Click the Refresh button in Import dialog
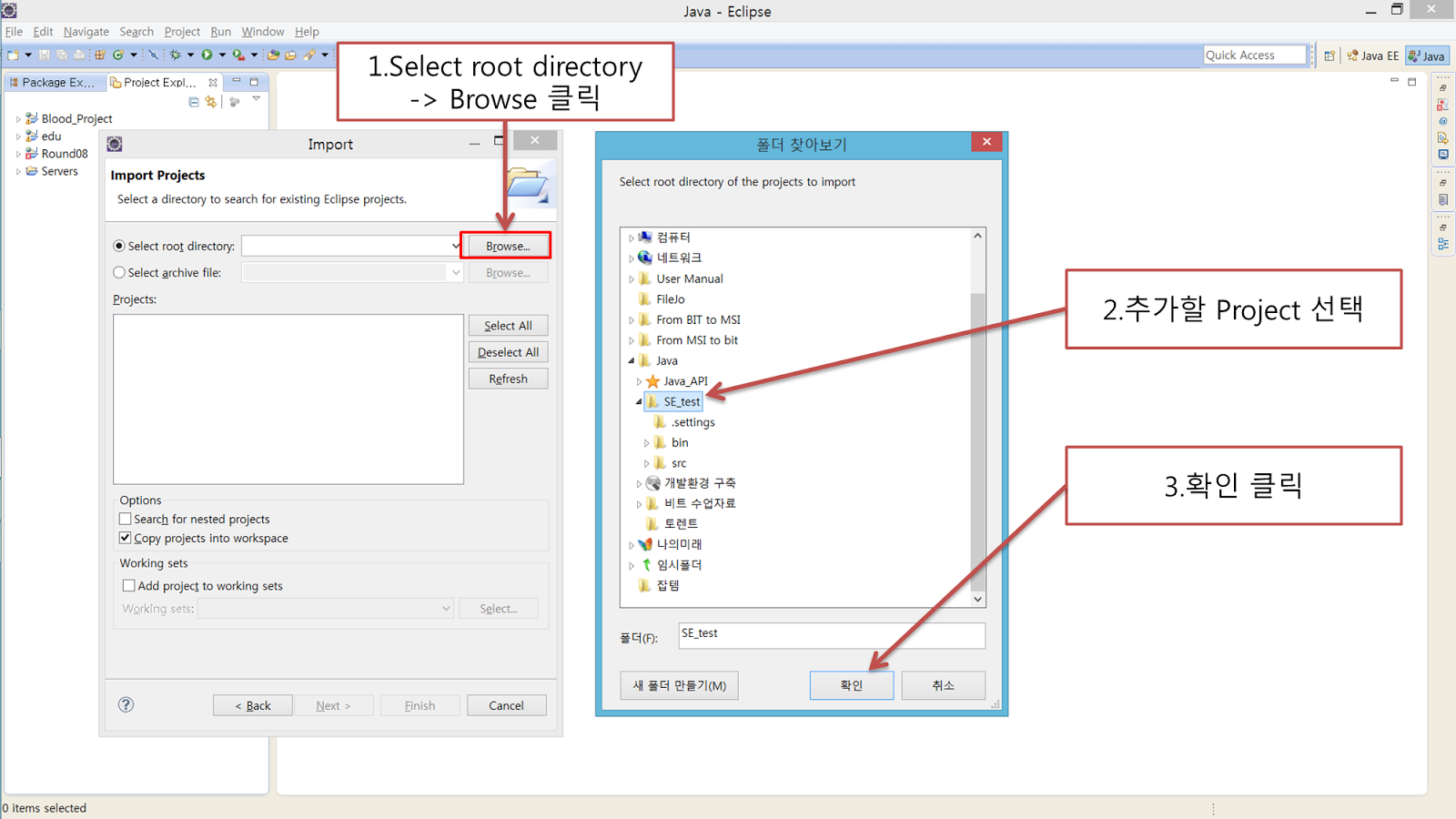The image size is (1456, 819). point(508,379)
